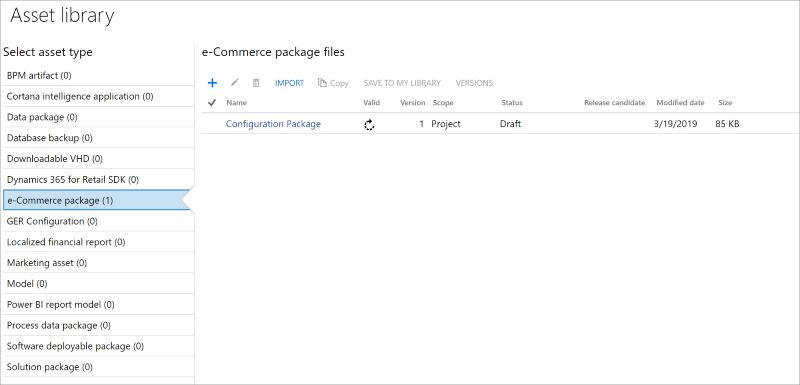The height and width of the screenshot is (385, 800).
Task: Click the Size column header
Action: pyautogui.click(x=725, y=102)
